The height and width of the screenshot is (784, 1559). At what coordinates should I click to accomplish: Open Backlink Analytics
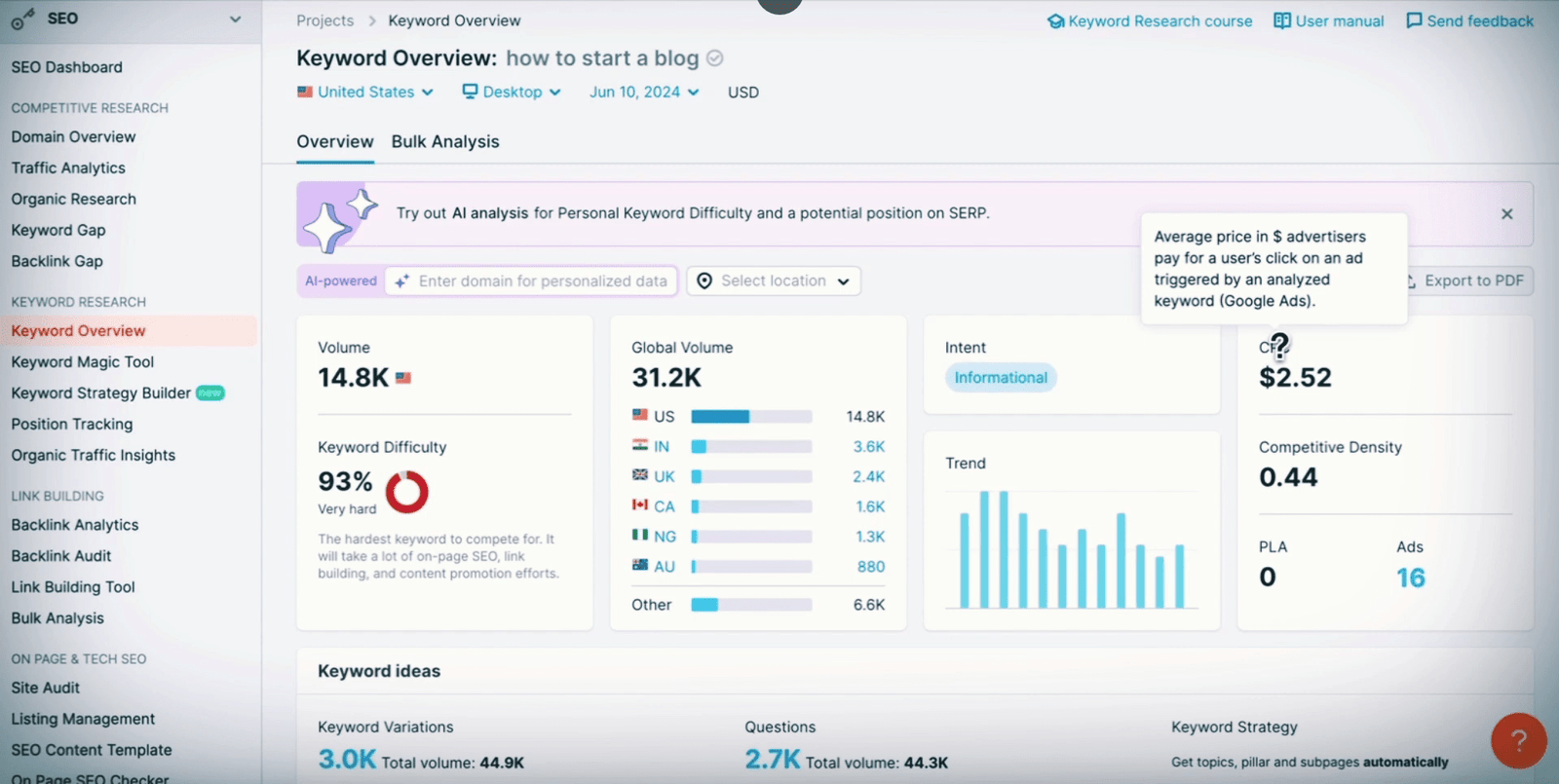tap(75, 525)
